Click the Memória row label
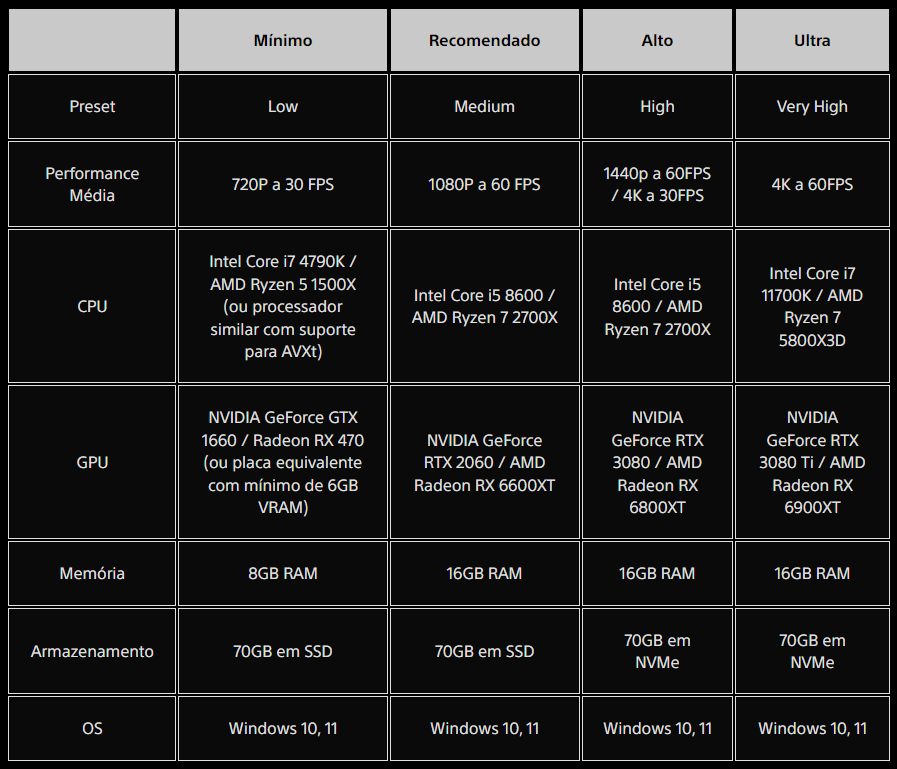This screenshot has height=769, width=897. tap(92, 573)
